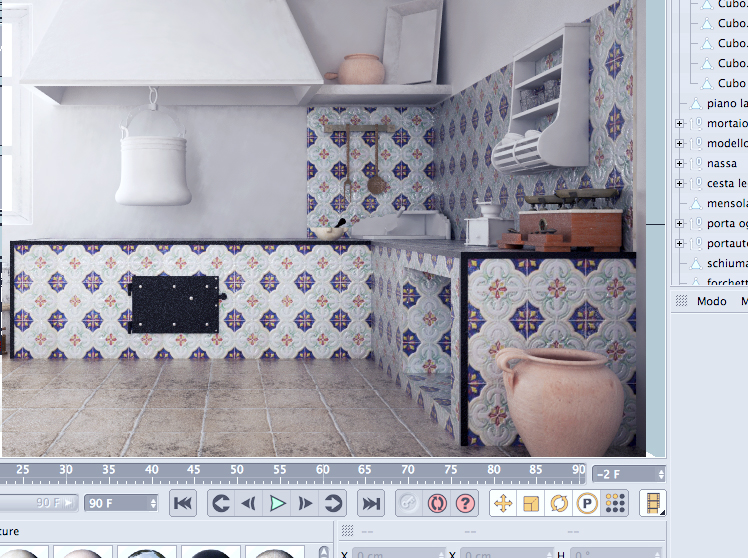This screenshot has height=558, width=748.
Task: Play the animation forwards
Action: pos(277,503)
